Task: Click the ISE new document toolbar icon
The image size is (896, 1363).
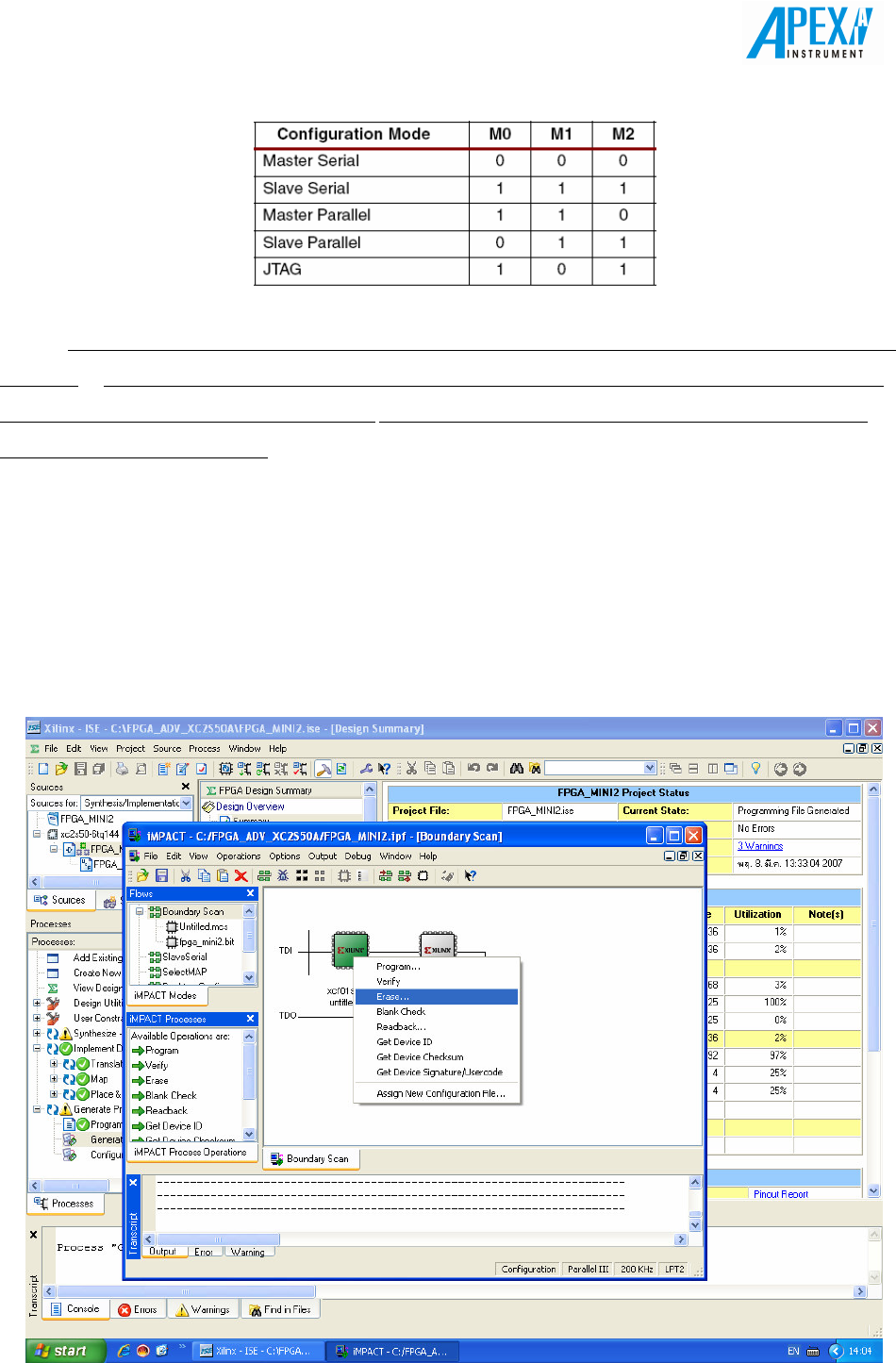Action: [x=43, y=769]
